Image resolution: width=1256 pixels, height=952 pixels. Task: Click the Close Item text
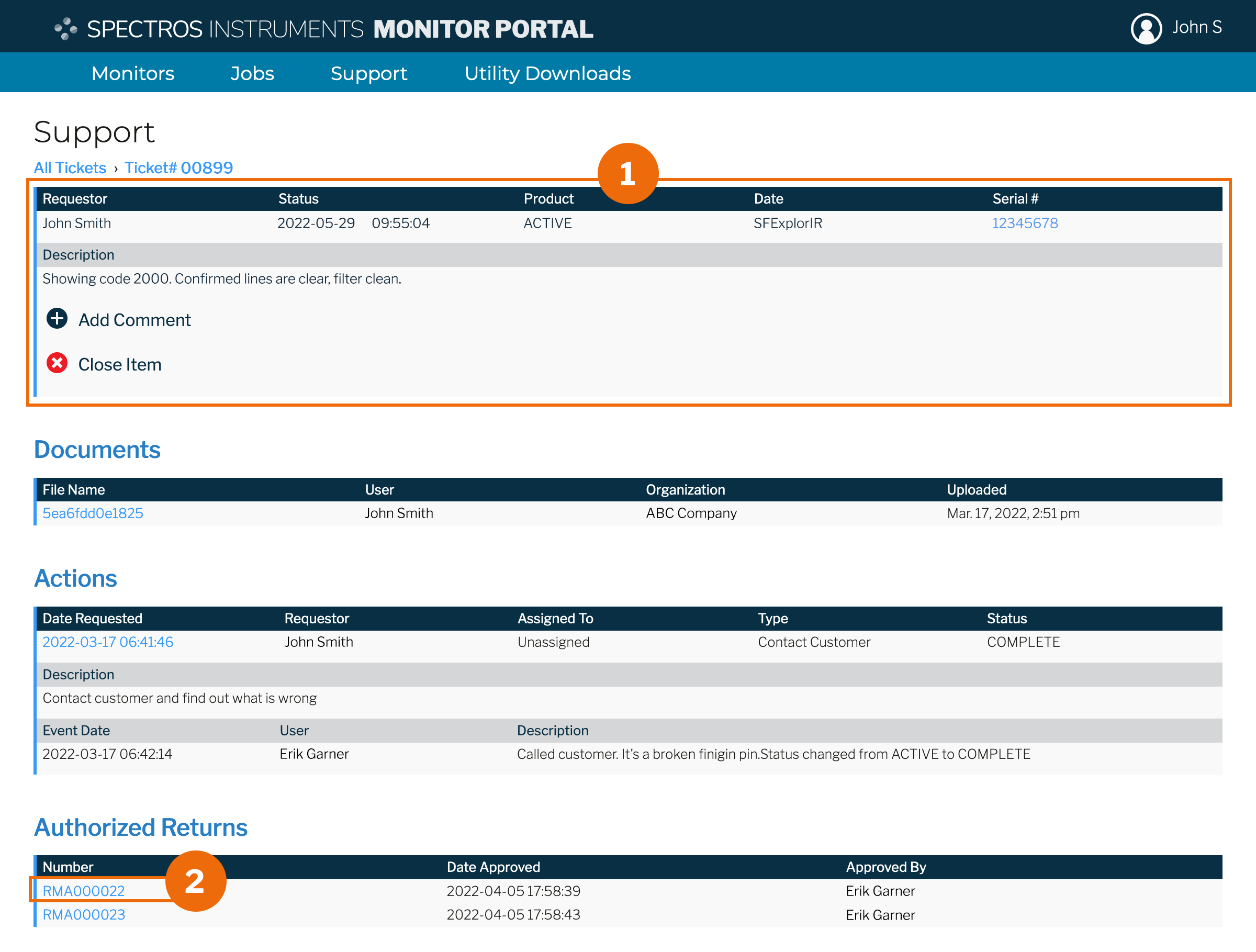120,364
